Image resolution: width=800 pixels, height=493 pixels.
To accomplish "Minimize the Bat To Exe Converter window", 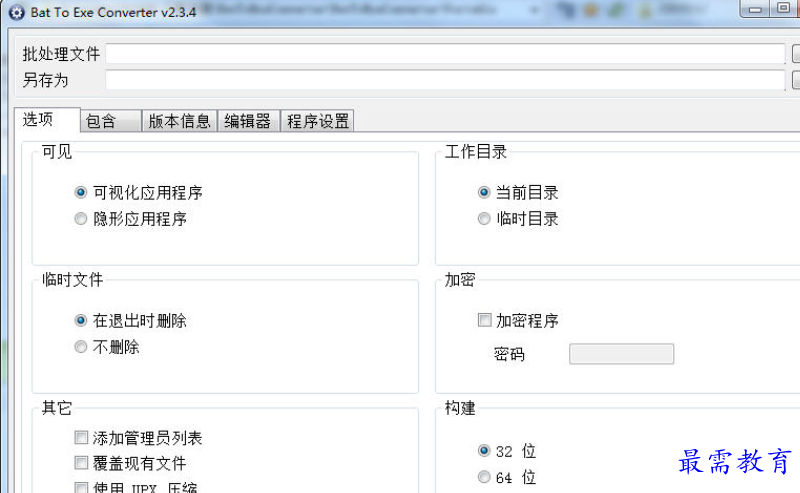I will (x=756, y=9).
